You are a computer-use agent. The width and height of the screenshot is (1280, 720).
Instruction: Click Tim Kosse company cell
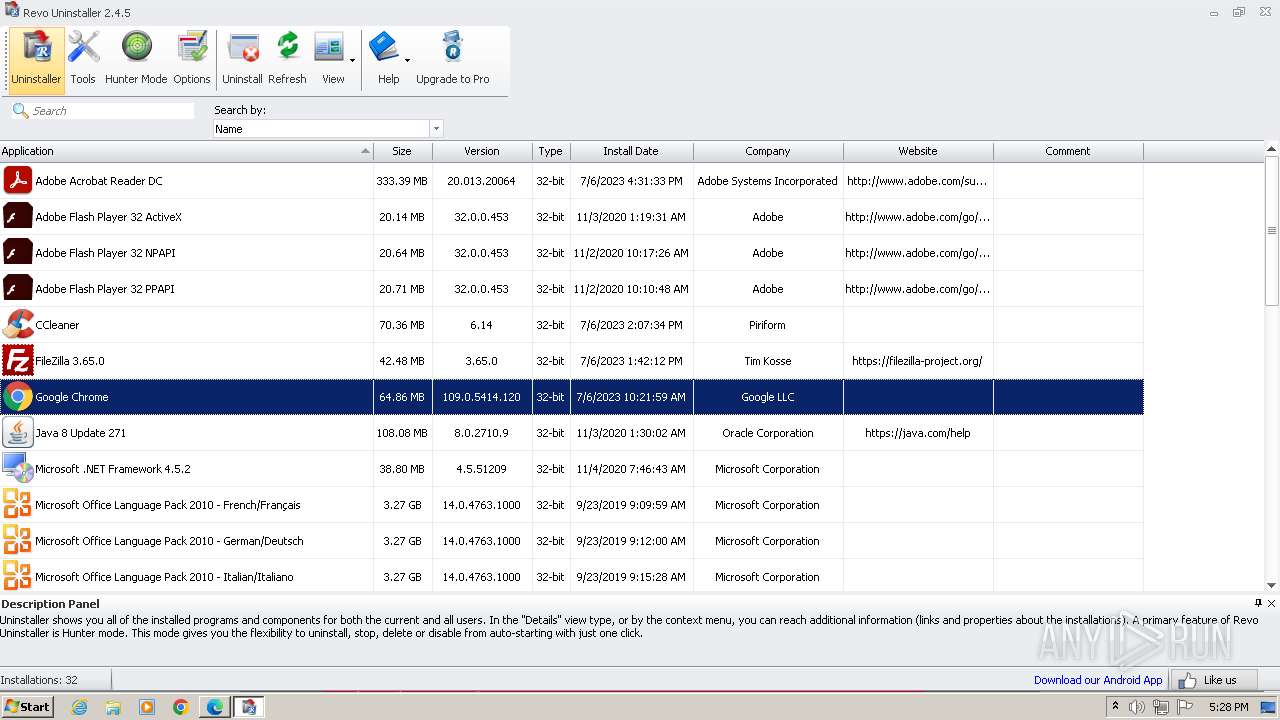[x=768, y=361]
